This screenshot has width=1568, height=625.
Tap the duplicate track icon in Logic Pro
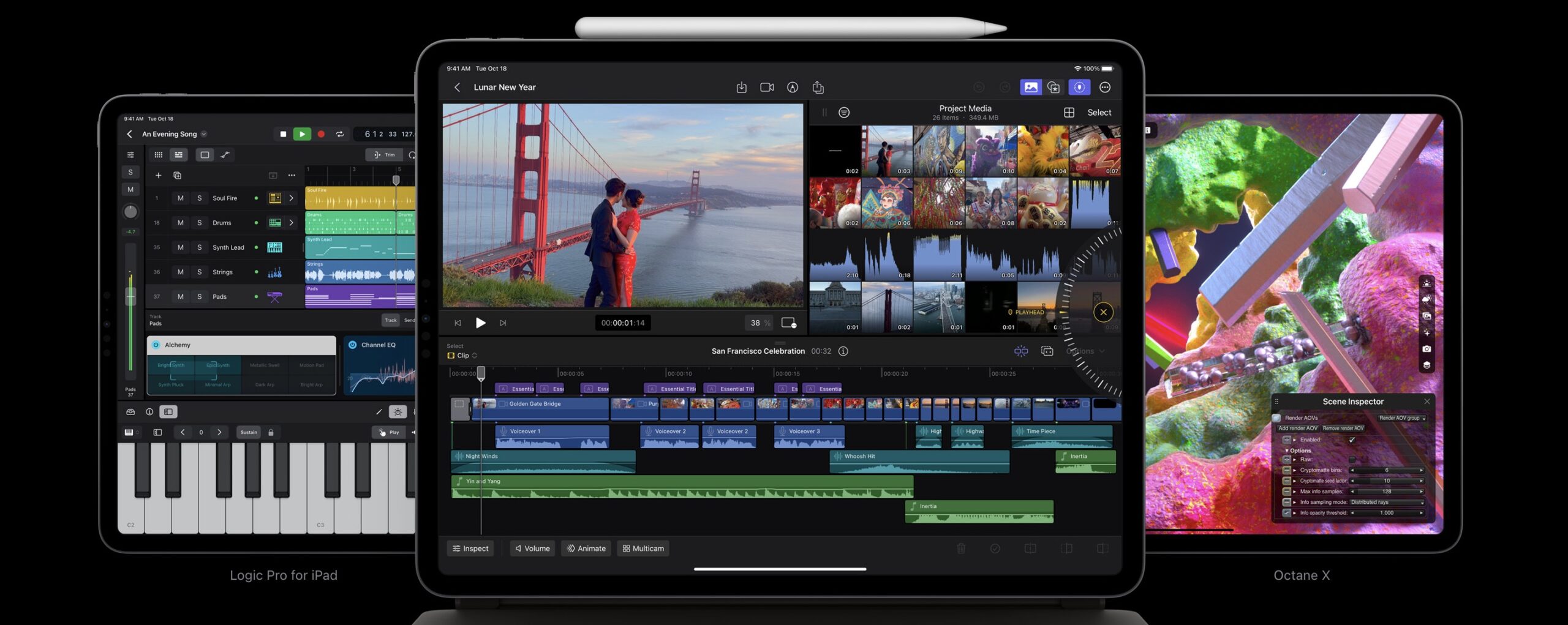pyautogui.click(x=178, y=176)
